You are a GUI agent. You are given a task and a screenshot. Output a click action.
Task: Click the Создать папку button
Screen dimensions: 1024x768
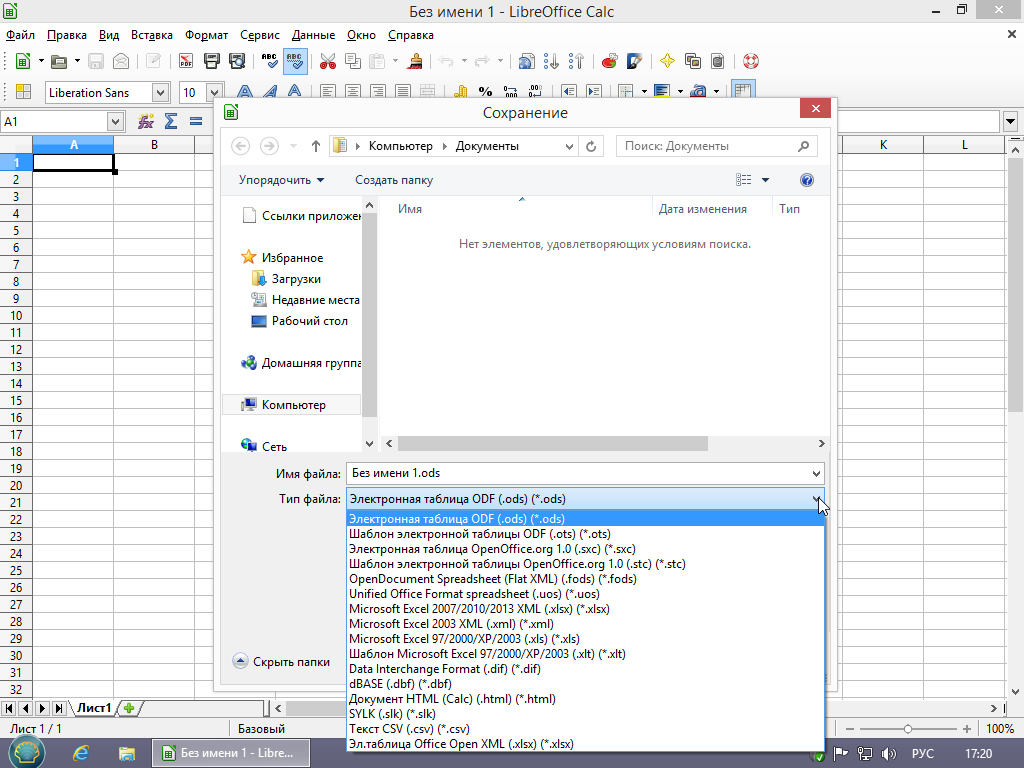394,180
